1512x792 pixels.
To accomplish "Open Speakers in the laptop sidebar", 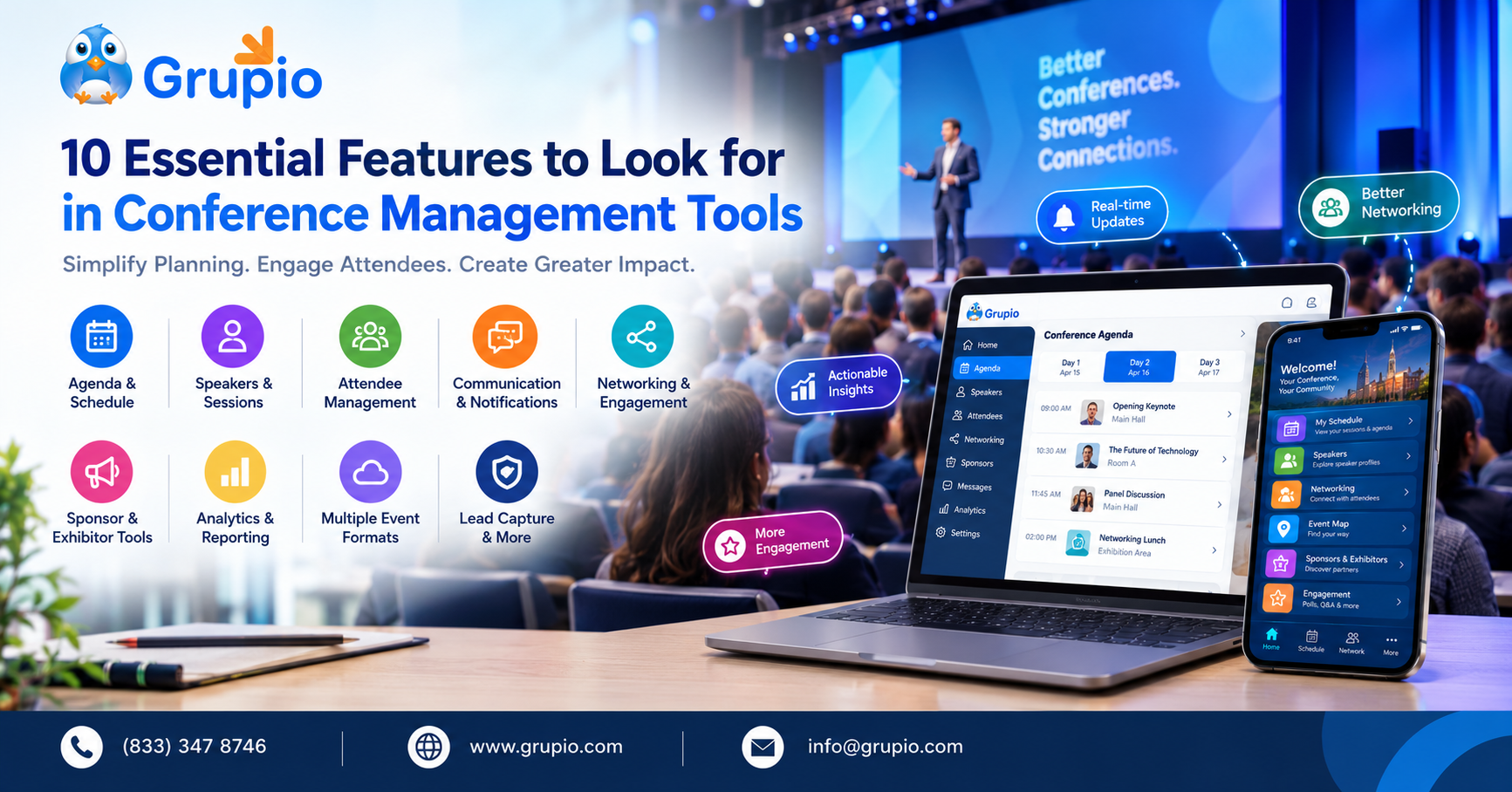I will [979, 393].
